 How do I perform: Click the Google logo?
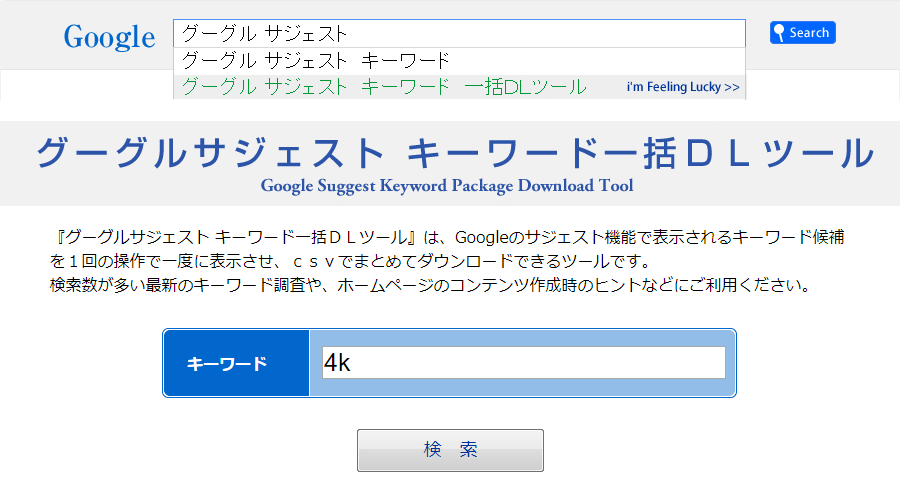110,37
